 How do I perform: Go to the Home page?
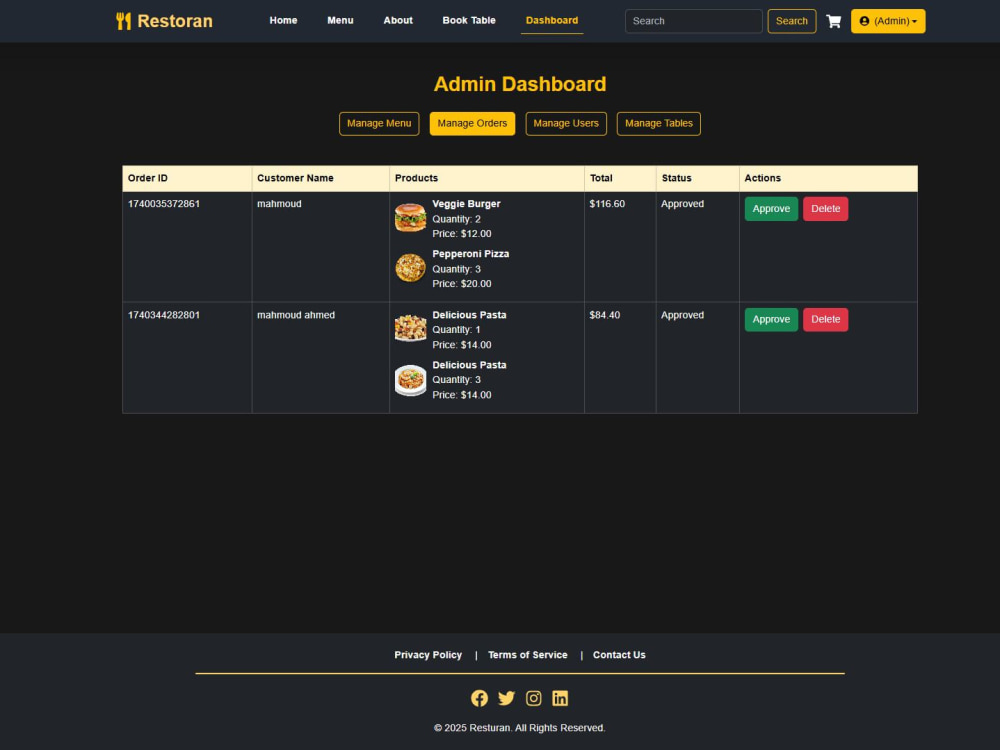click(x=283, y=20)
